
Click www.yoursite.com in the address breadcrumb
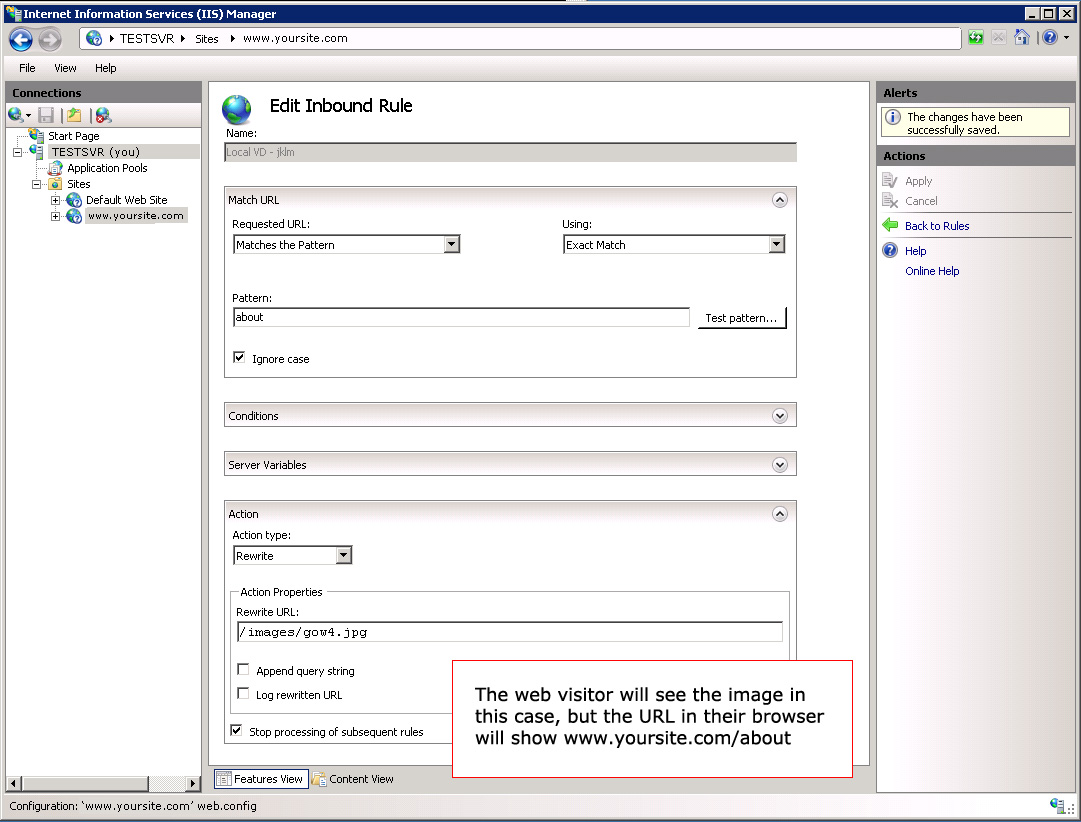tap(295, 39)
